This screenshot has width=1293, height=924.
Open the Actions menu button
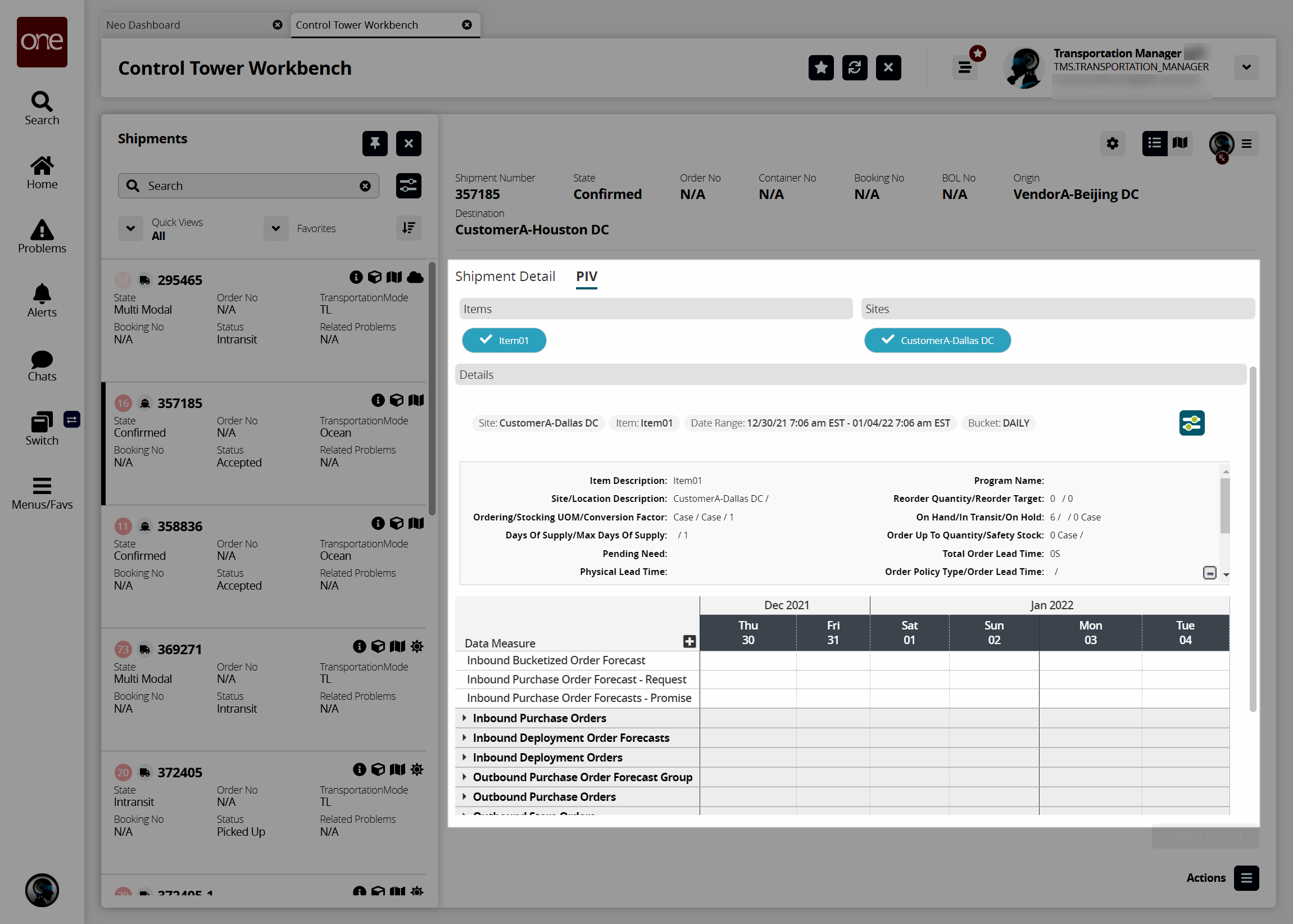1246,878
